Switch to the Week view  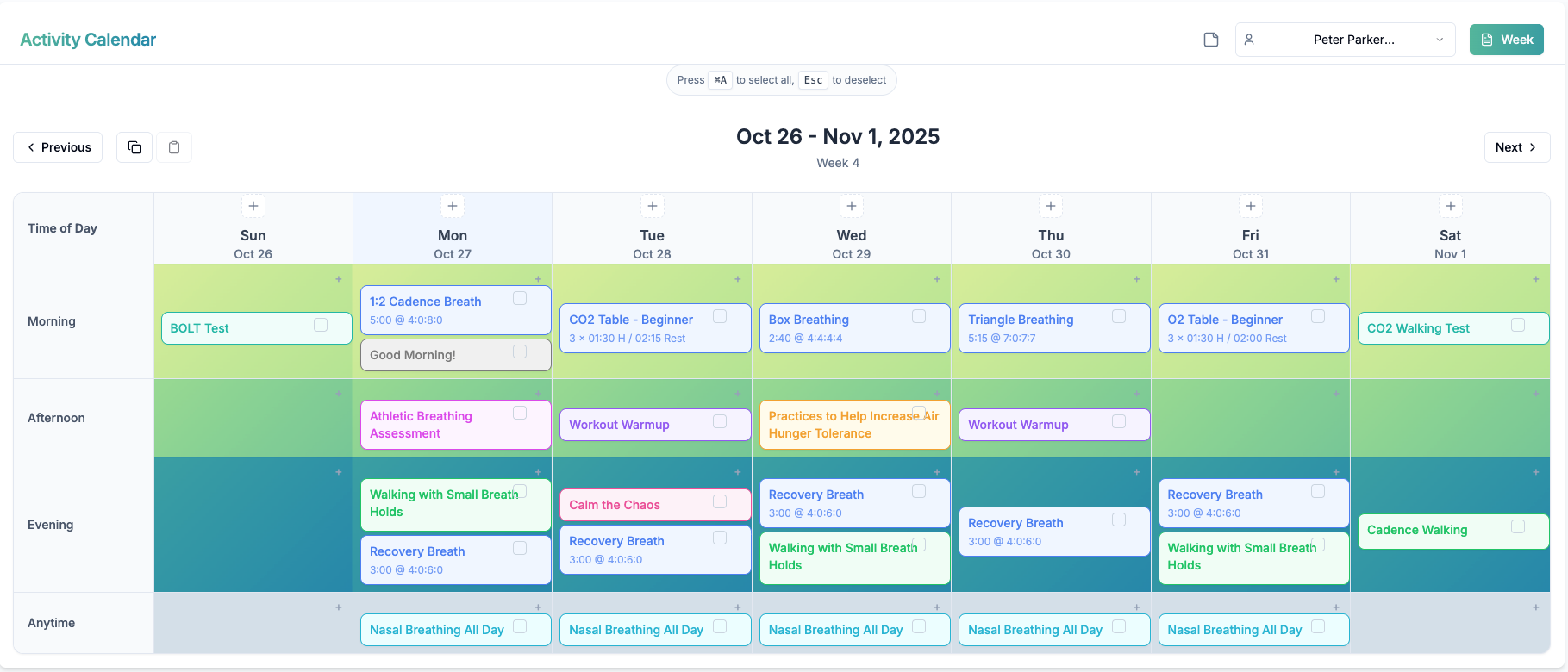pos(1506,40)
